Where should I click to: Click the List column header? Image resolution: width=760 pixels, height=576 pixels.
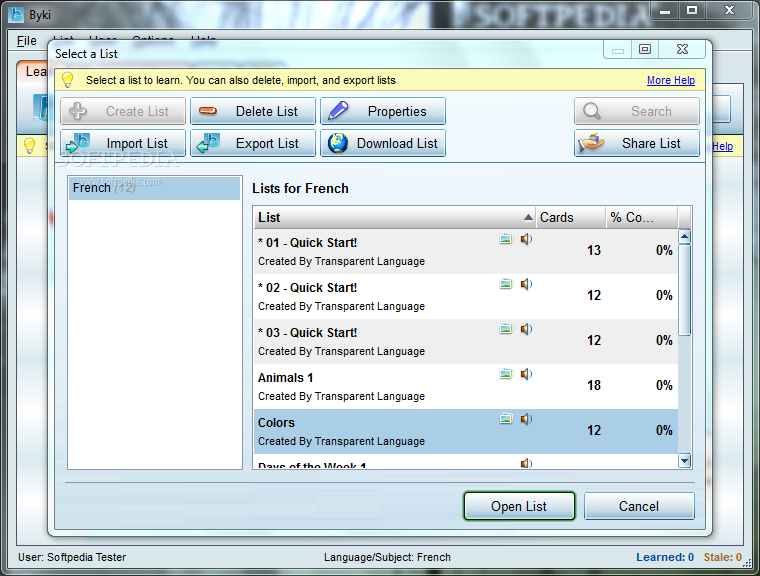394,217
